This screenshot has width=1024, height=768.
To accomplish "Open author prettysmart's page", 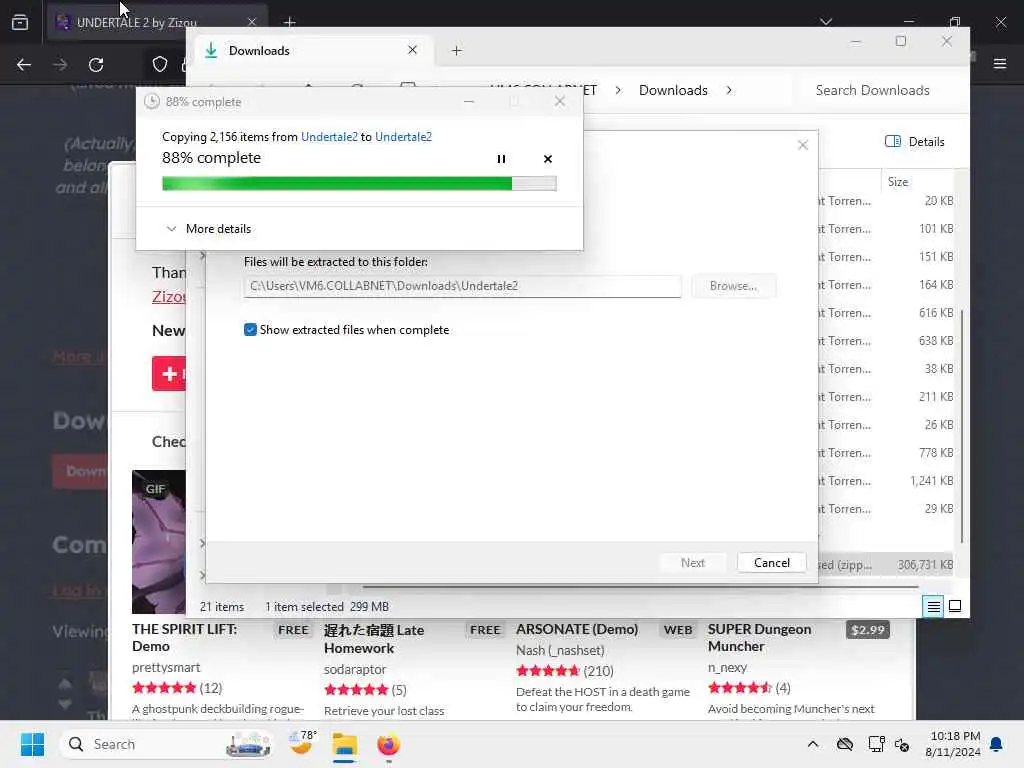I will coord(166,667).
